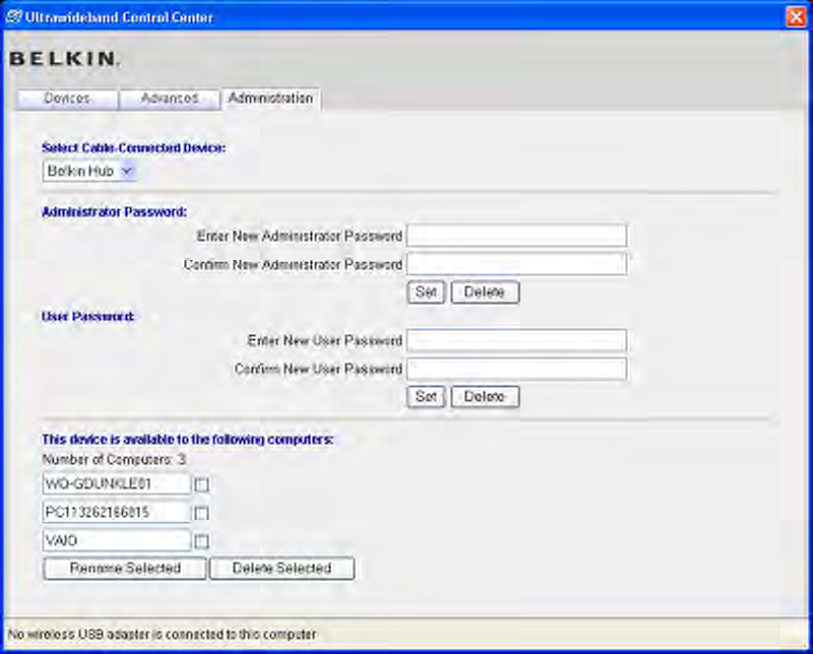Screen dimensions: 813x654
Task: Switch to the Devices tab
Action: click(66, 99)
